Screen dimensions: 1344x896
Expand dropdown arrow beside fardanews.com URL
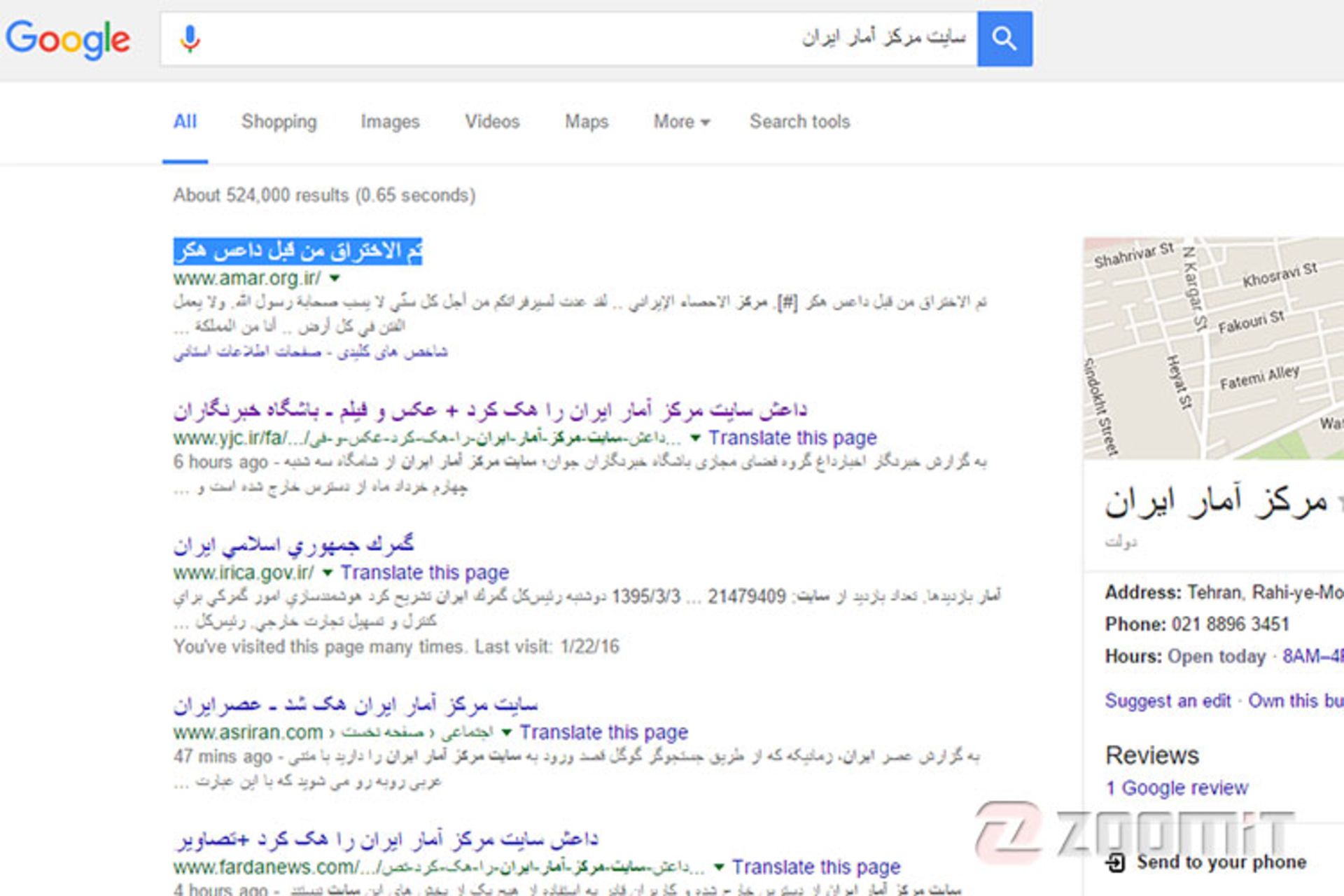[x=718, y=868]
